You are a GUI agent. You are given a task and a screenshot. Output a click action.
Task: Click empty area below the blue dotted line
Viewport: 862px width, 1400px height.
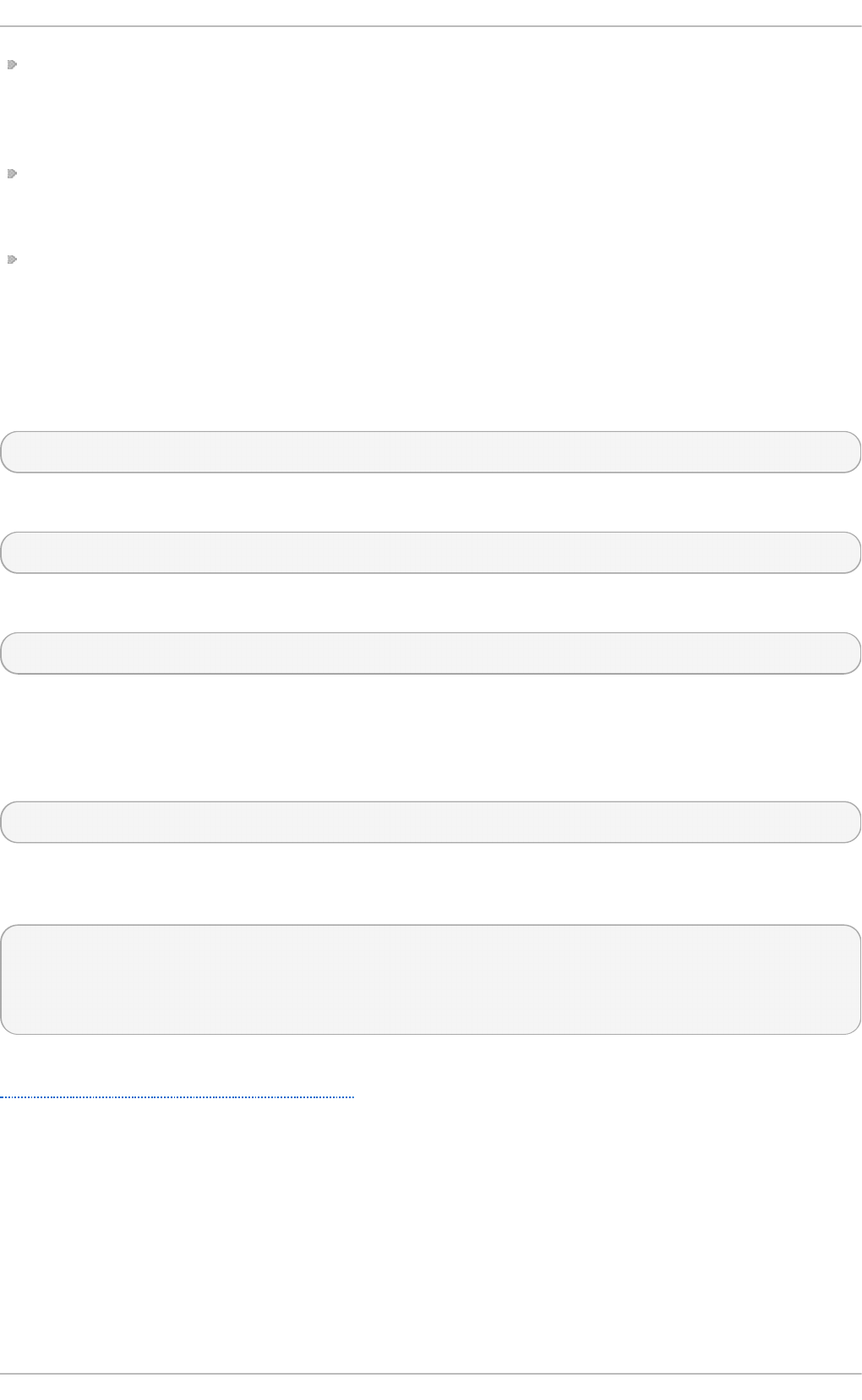431,1226
